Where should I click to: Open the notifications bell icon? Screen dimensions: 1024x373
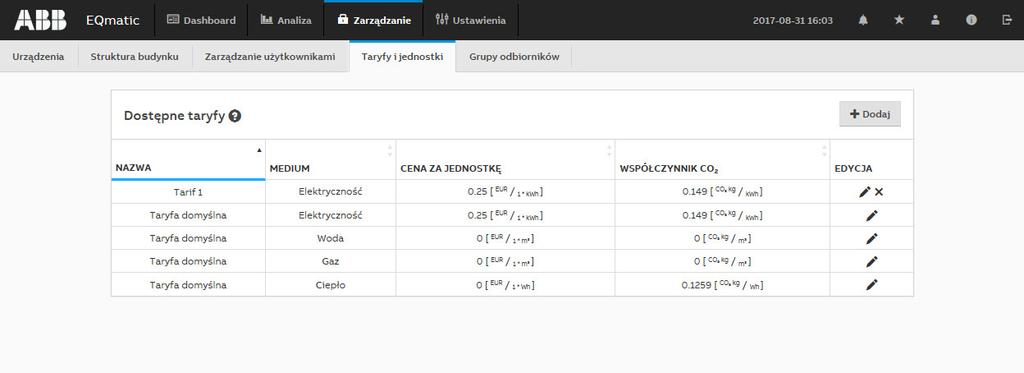pos(863,20)
